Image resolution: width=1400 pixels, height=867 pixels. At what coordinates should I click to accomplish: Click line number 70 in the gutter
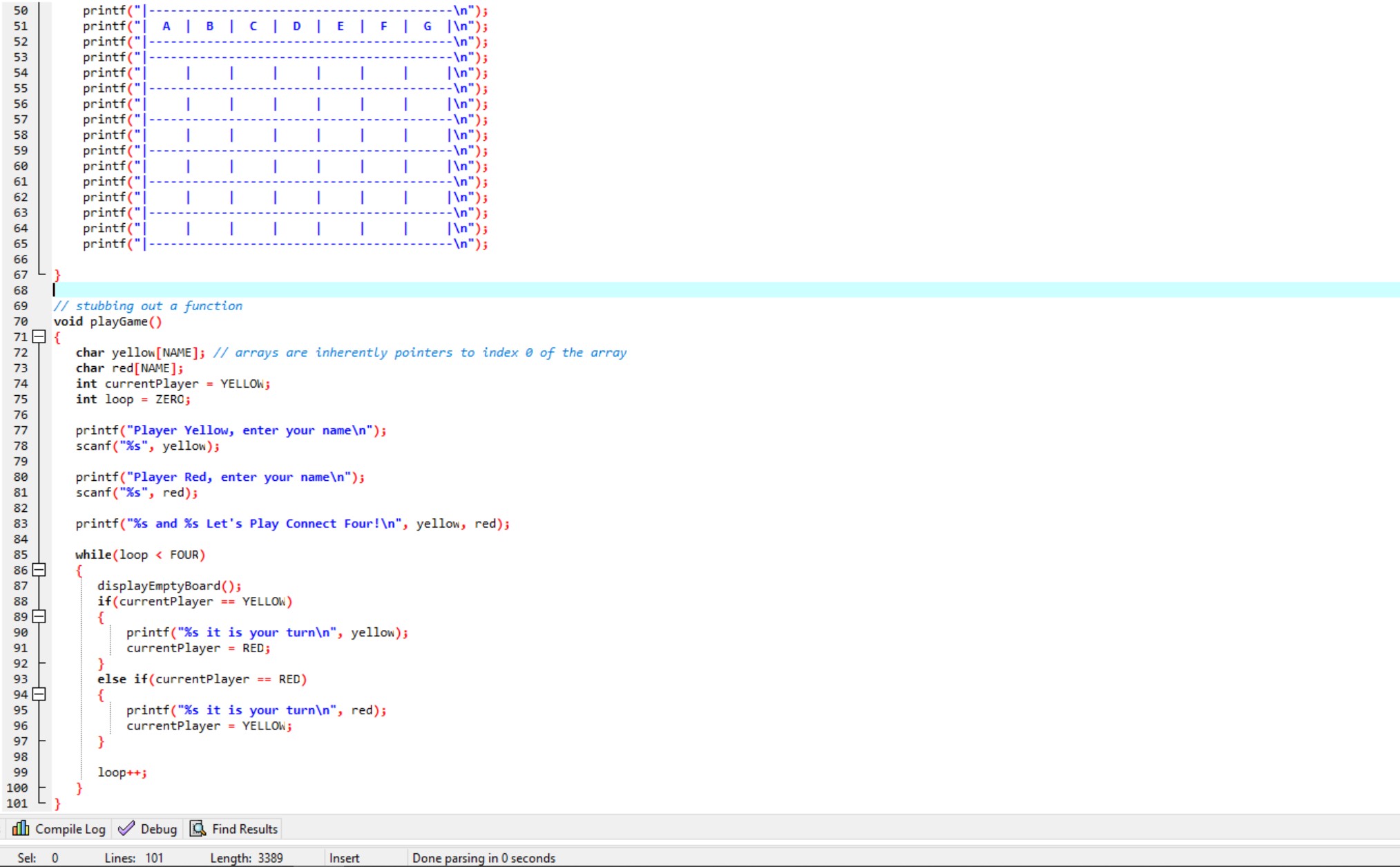(x=21, y=322)
